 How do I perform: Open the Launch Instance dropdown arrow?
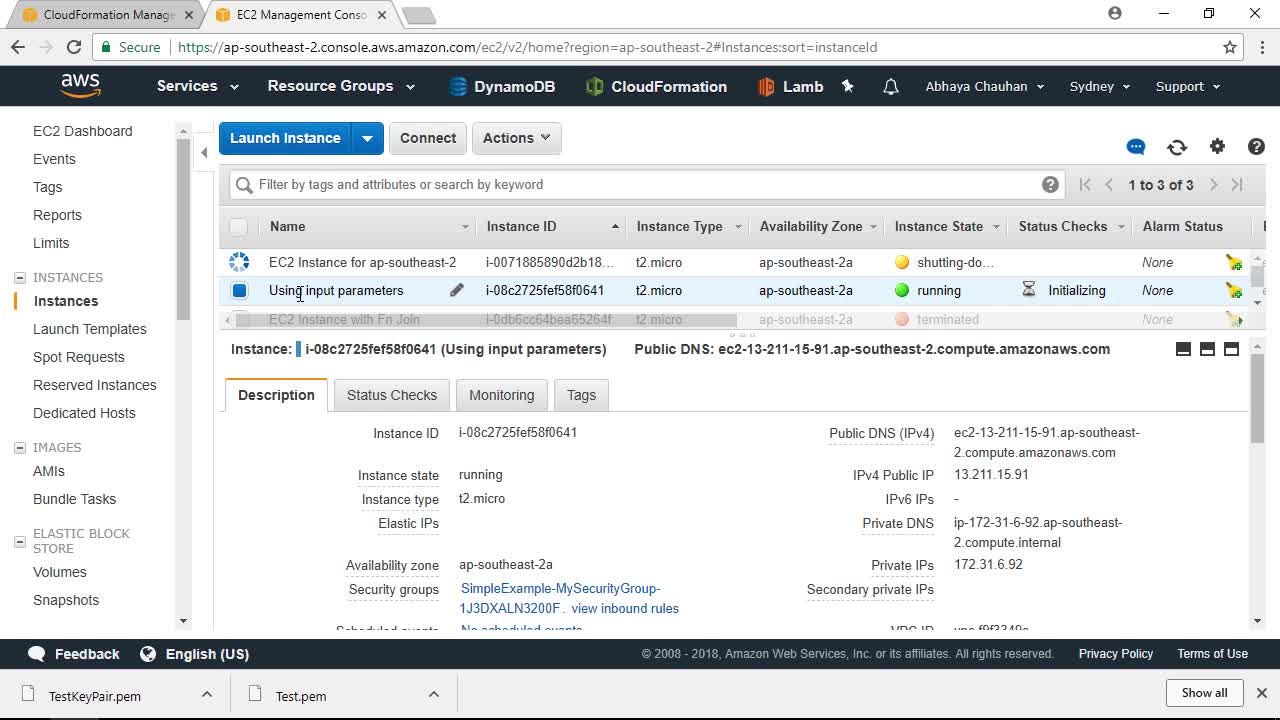367,138
